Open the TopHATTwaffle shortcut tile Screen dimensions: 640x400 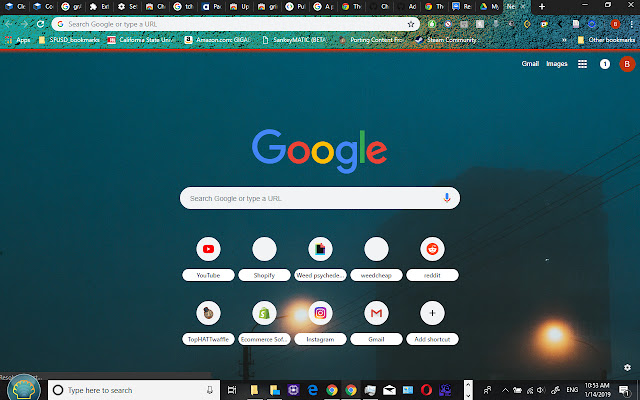point(208,323)
